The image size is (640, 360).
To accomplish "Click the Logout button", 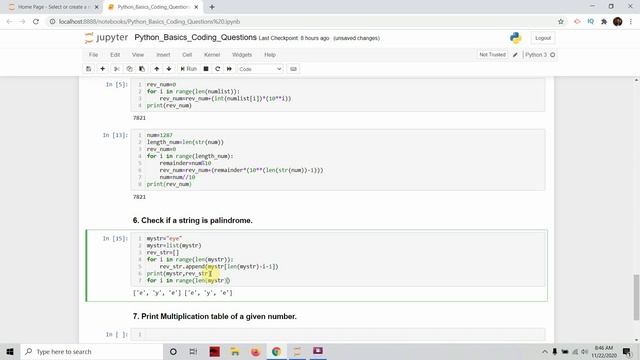I will [543, 38].
